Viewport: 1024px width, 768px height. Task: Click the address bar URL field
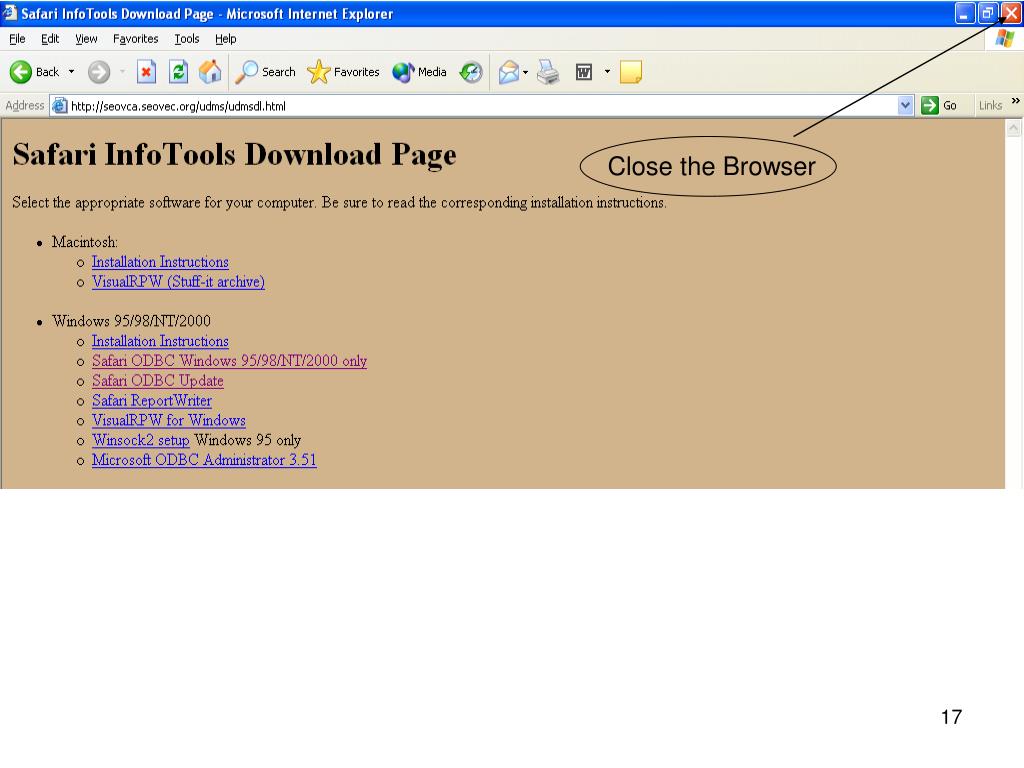482,106
